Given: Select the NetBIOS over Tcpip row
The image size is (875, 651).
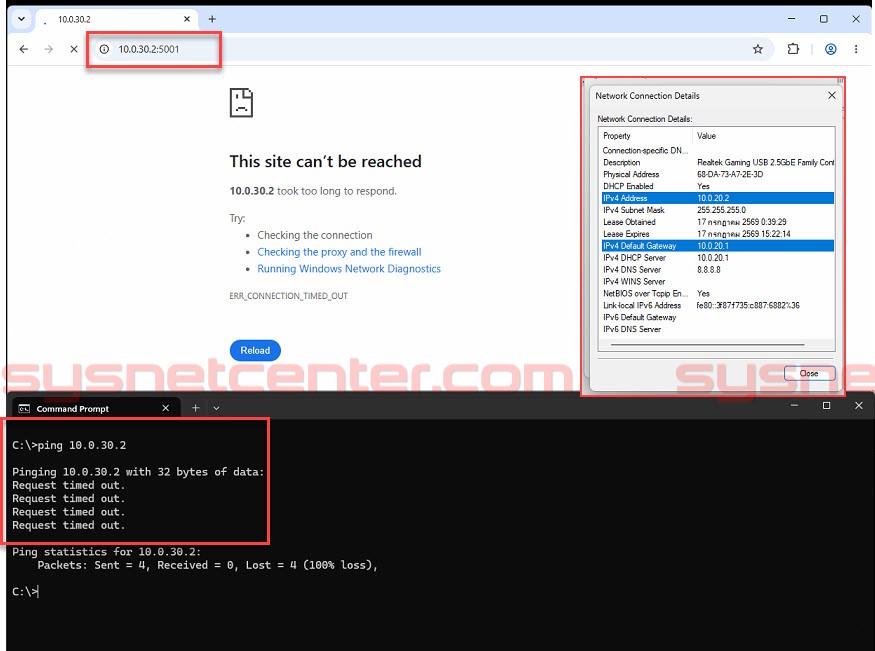Looking at the screenshot, I should [x=718, y=293].
